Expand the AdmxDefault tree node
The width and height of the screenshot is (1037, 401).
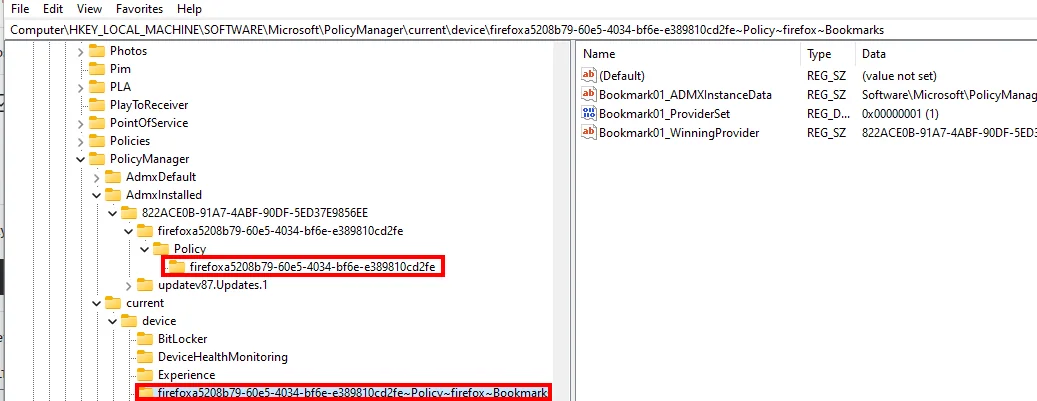point(97,177)
